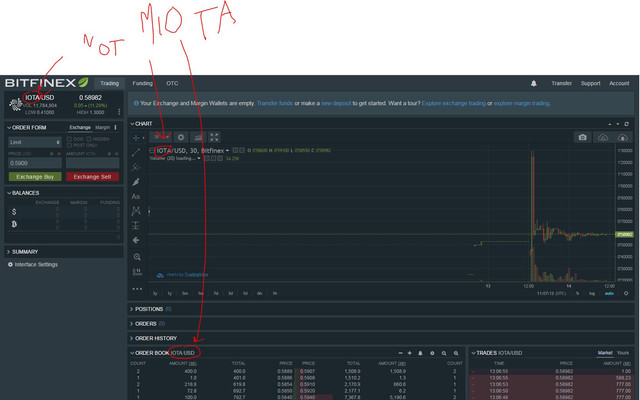Viewport: 640px width, 400px height.
Task: Switch order form to Margin tab
Action: point(102,128)
